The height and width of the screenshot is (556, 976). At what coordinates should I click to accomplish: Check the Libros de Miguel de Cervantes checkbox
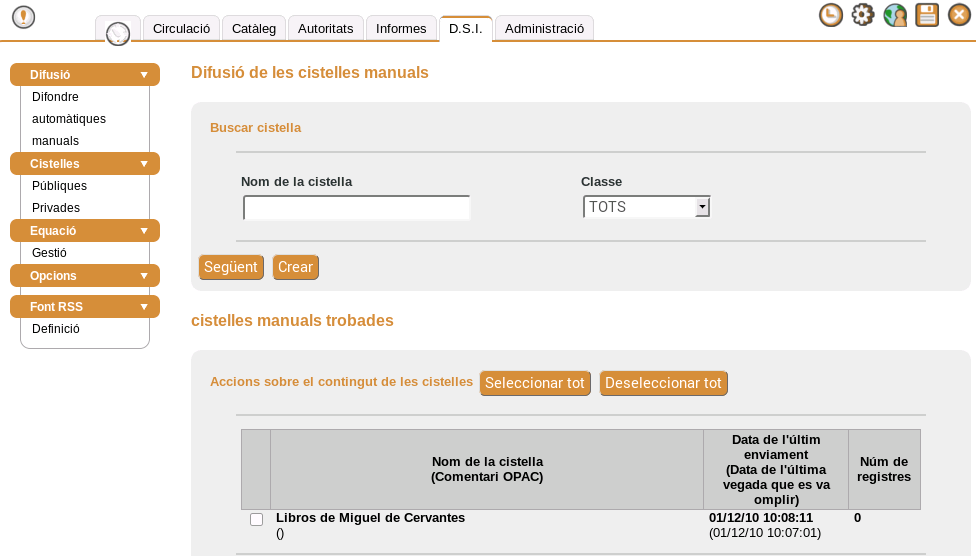(x=256, y=519)
